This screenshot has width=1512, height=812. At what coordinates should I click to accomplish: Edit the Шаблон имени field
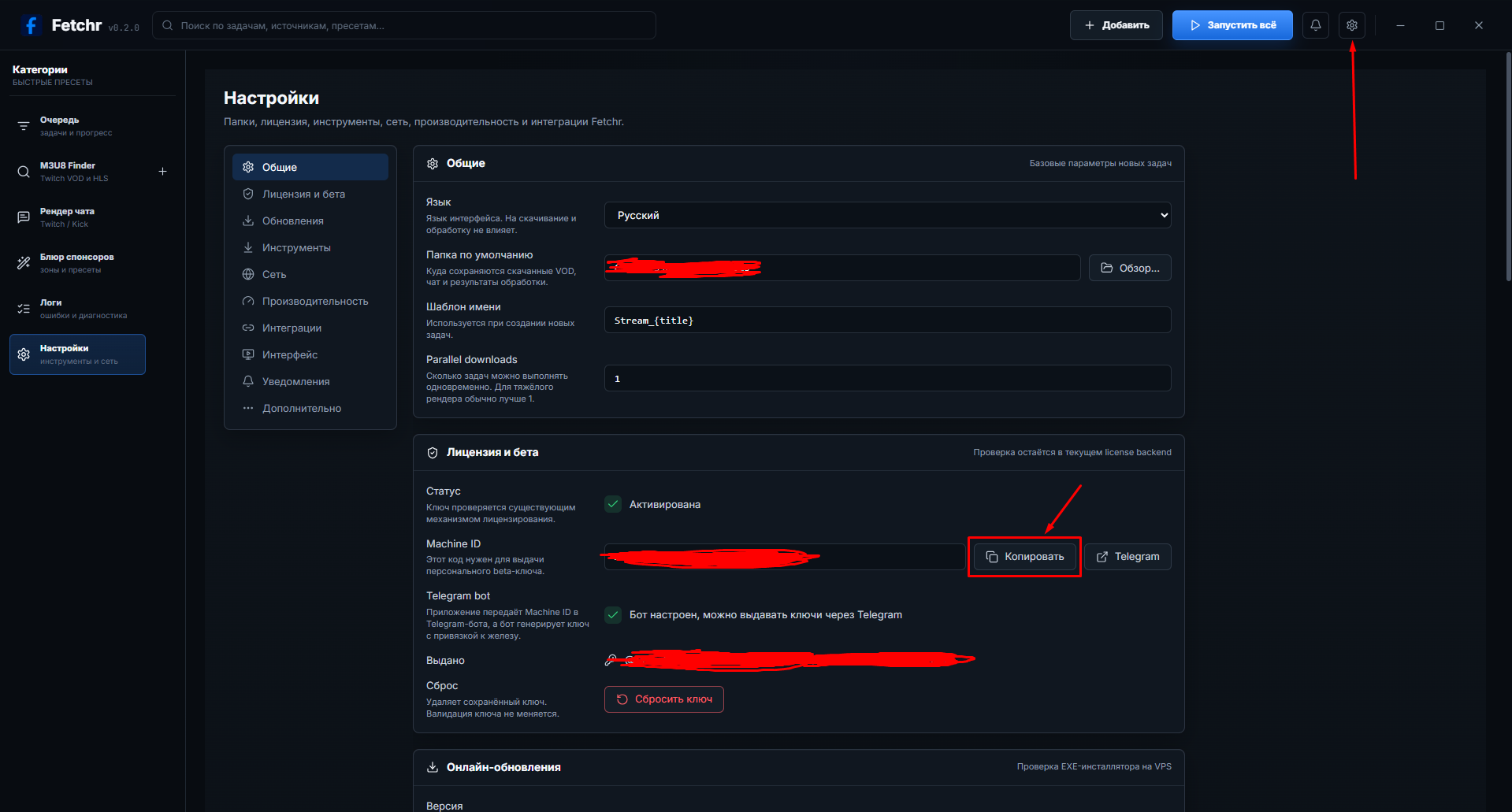pyautogui.click(x=887, y=320)
